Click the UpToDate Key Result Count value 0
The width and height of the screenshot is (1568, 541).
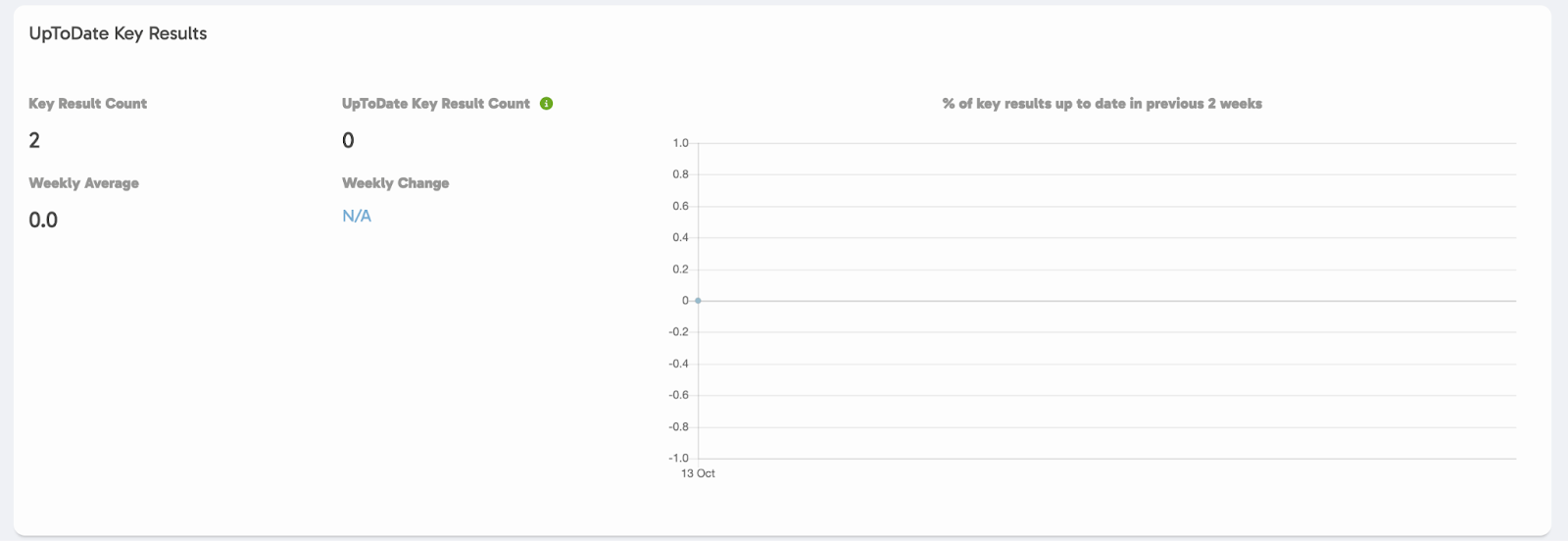click(x=348, y=141)
